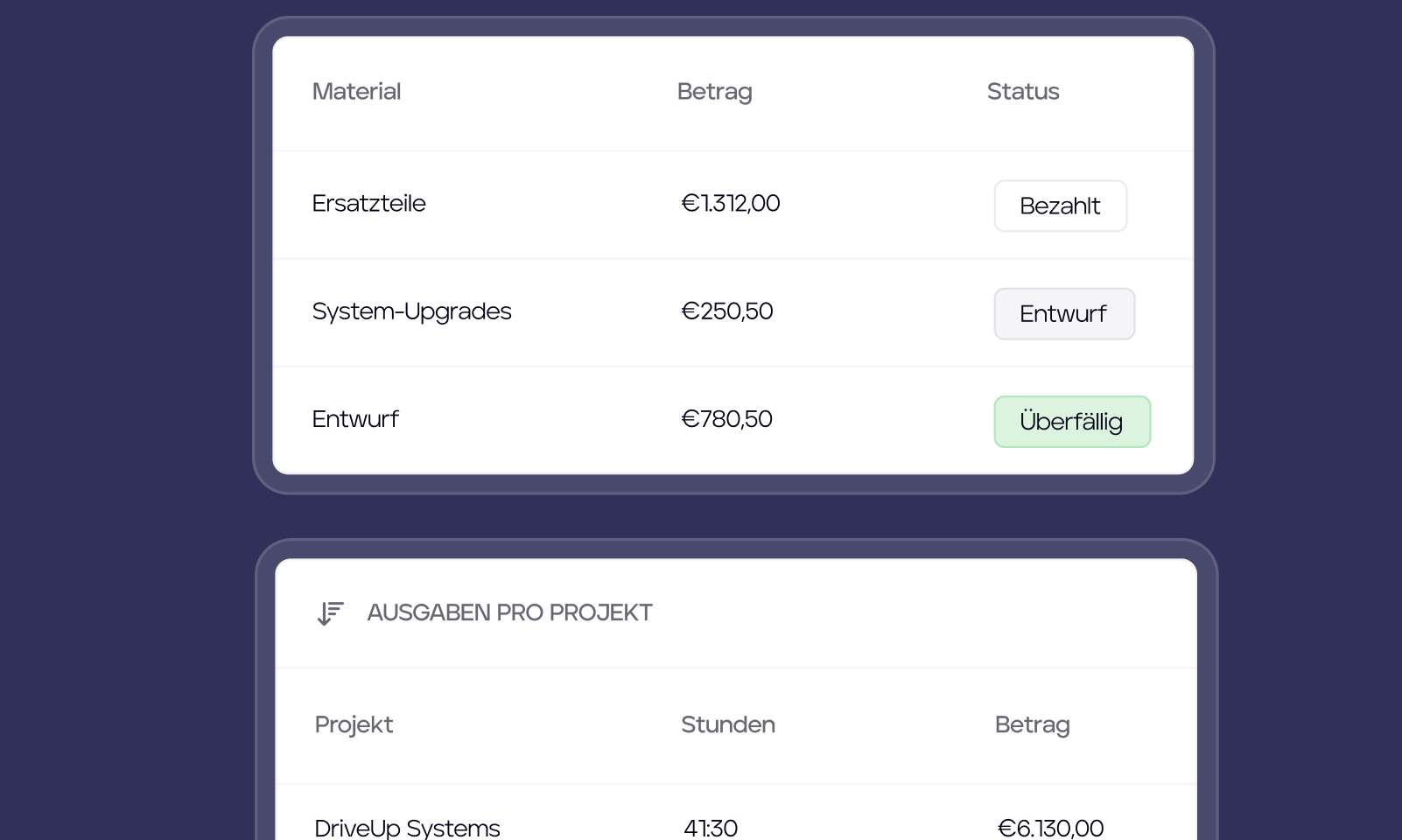Click the Status column header

1023,92
